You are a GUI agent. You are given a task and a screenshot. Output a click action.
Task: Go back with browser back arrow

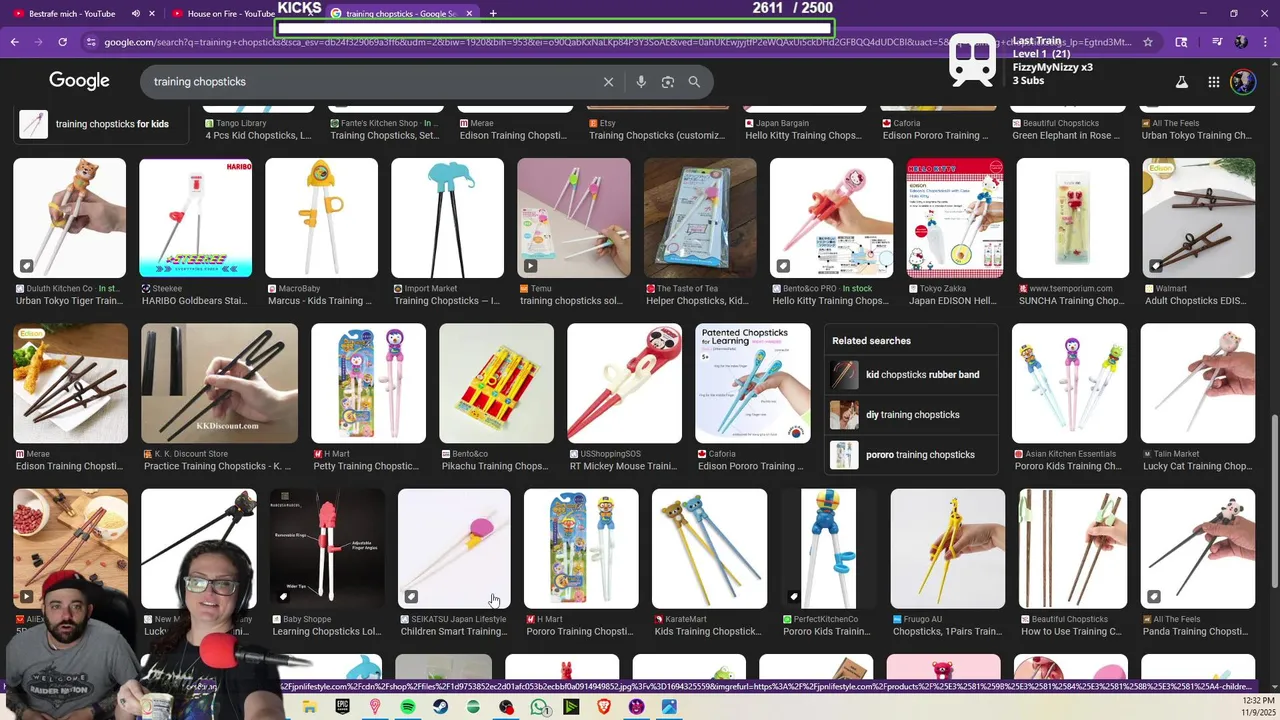14,42
